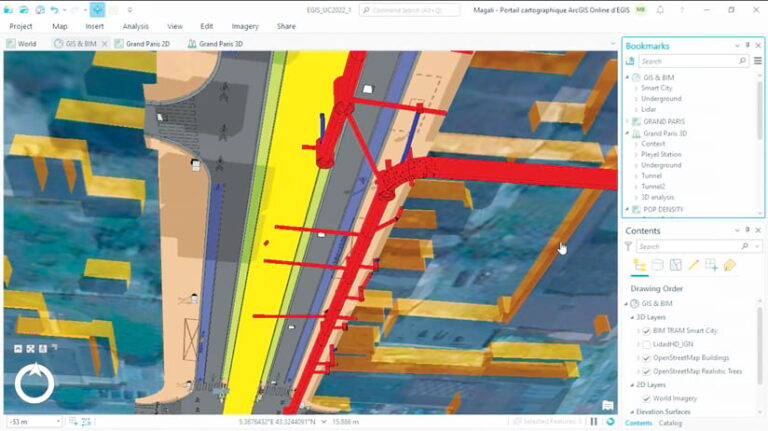768x431 pixels.
Task: Open the help question mark
Action: pos(681,10)
